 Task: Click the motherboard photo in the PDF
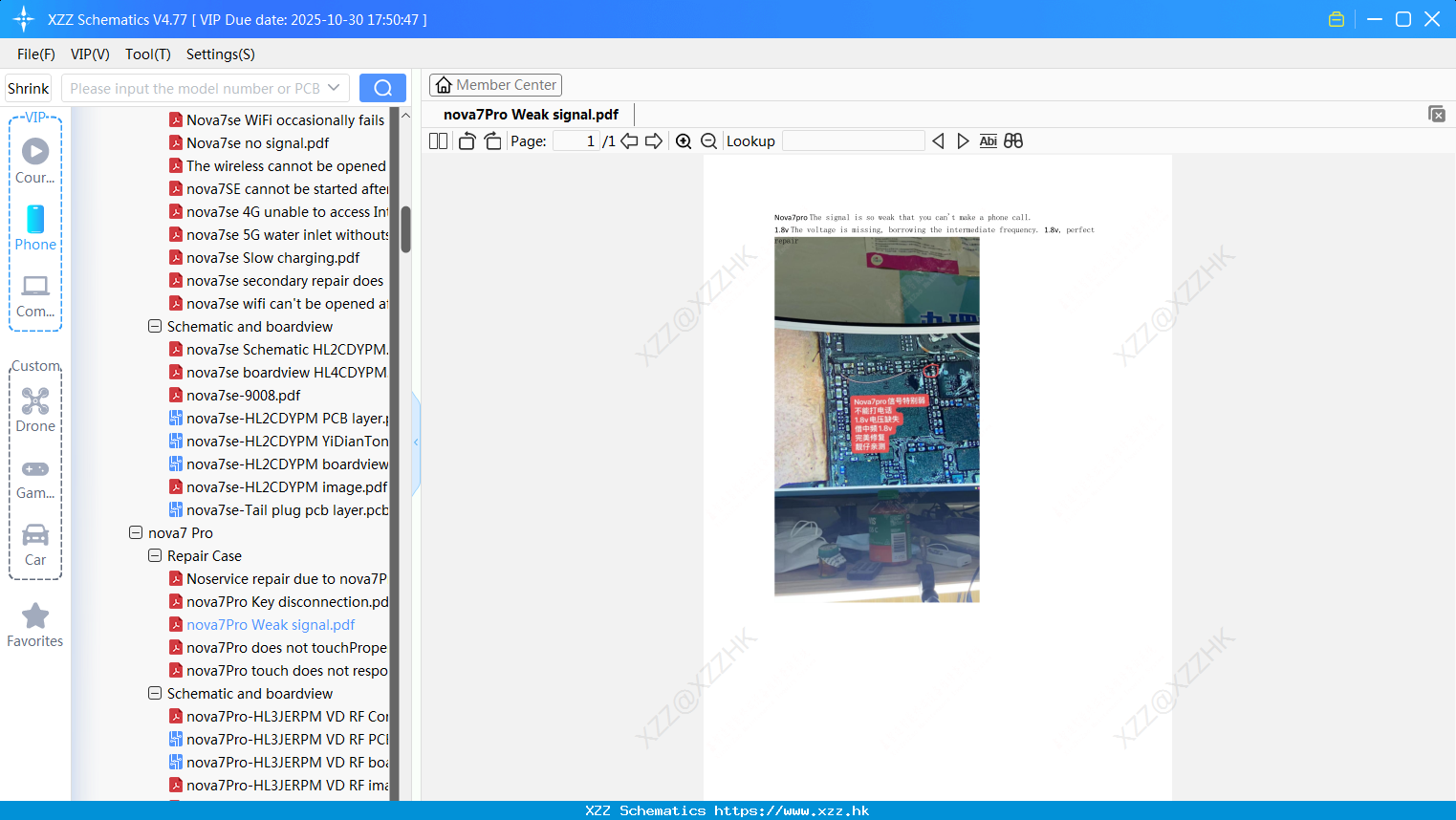[877, 420]
